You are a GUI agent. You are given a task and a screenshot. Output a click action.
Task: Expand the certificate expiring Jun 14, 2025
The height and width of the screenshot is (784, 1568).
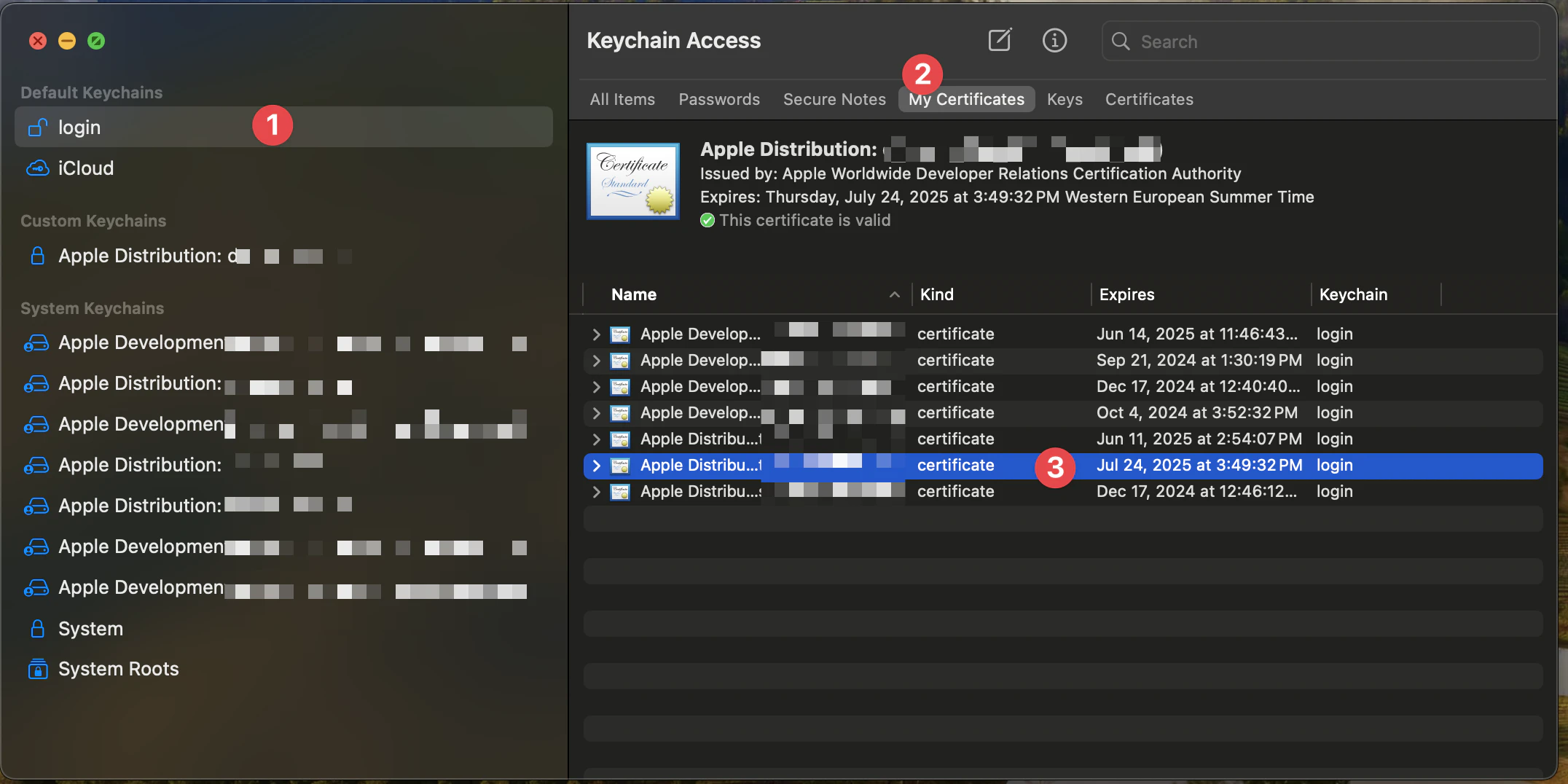596,334
